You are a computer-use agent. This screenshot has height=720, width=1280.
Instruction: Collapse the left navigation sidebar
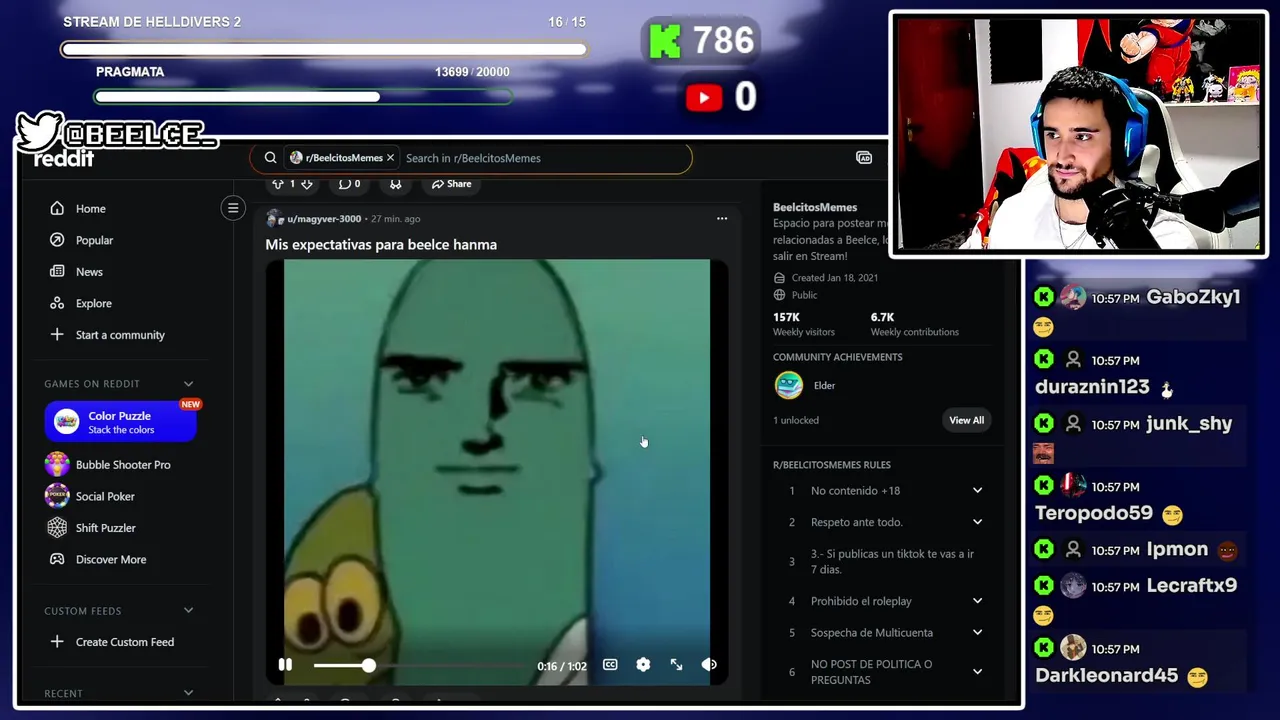[233, 208]
